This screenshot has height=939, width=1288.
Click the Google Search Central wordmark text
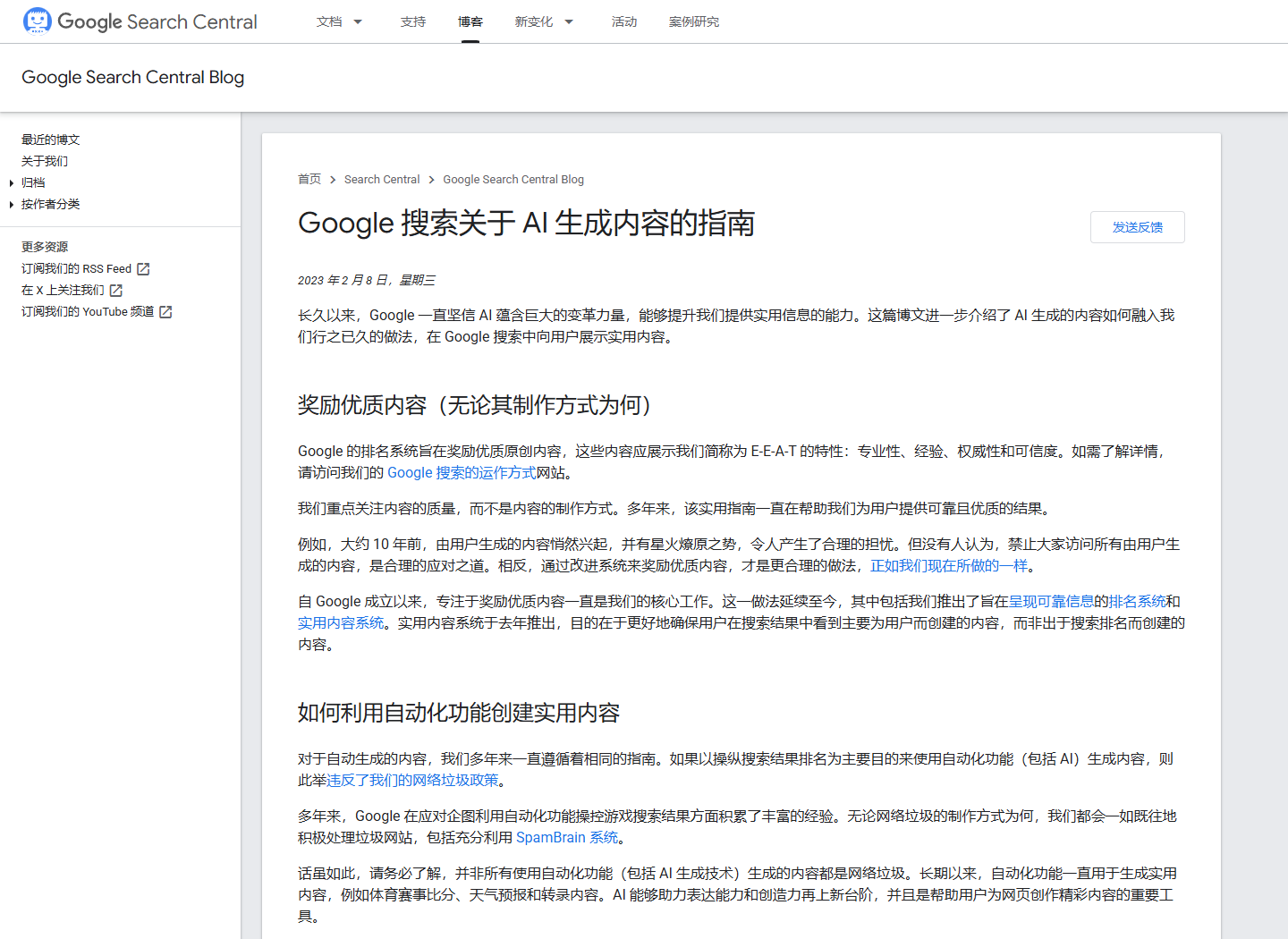coord(157,21)
